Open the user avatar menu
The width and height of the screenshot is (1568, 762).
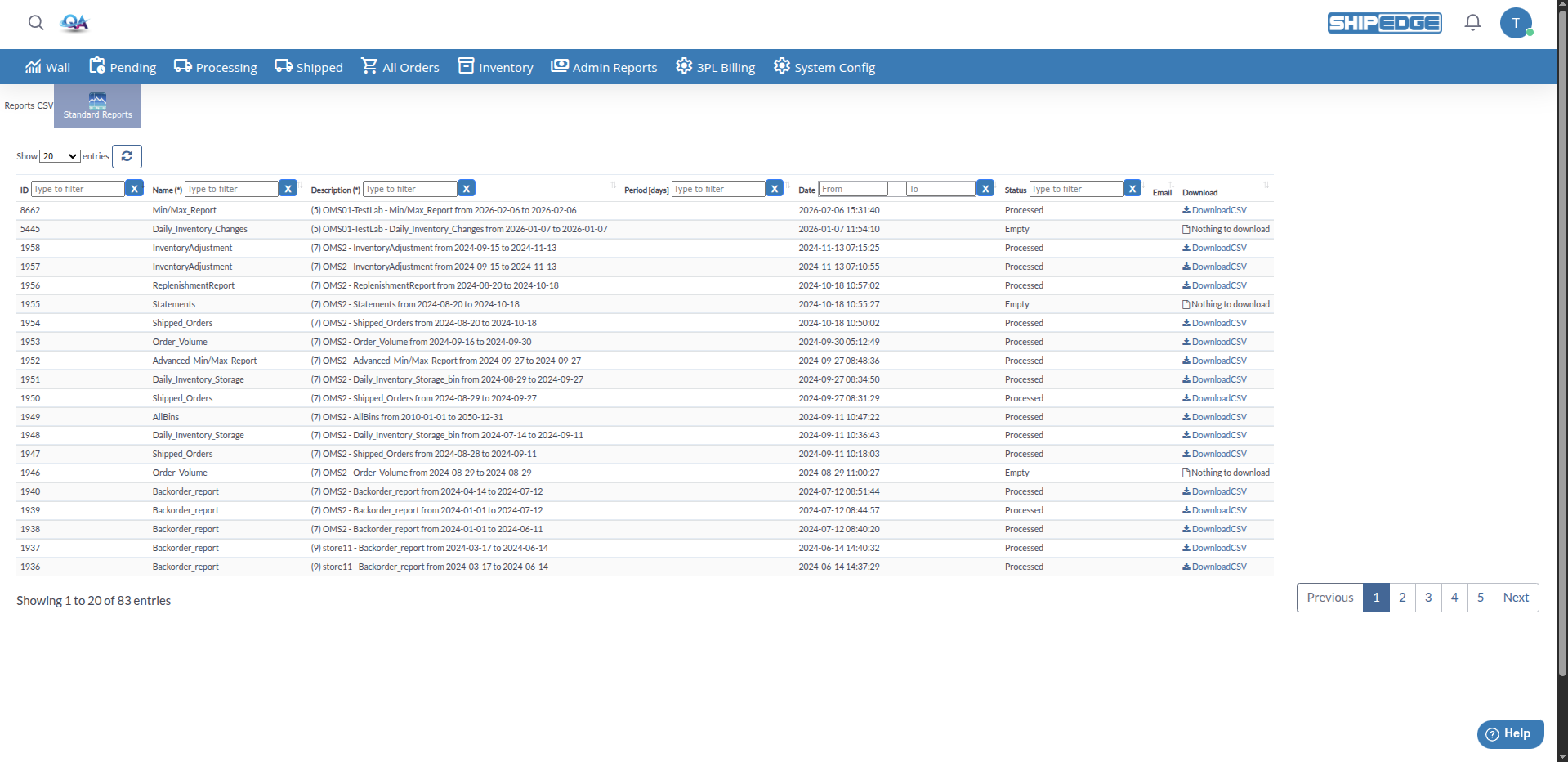coord(1517,23)
